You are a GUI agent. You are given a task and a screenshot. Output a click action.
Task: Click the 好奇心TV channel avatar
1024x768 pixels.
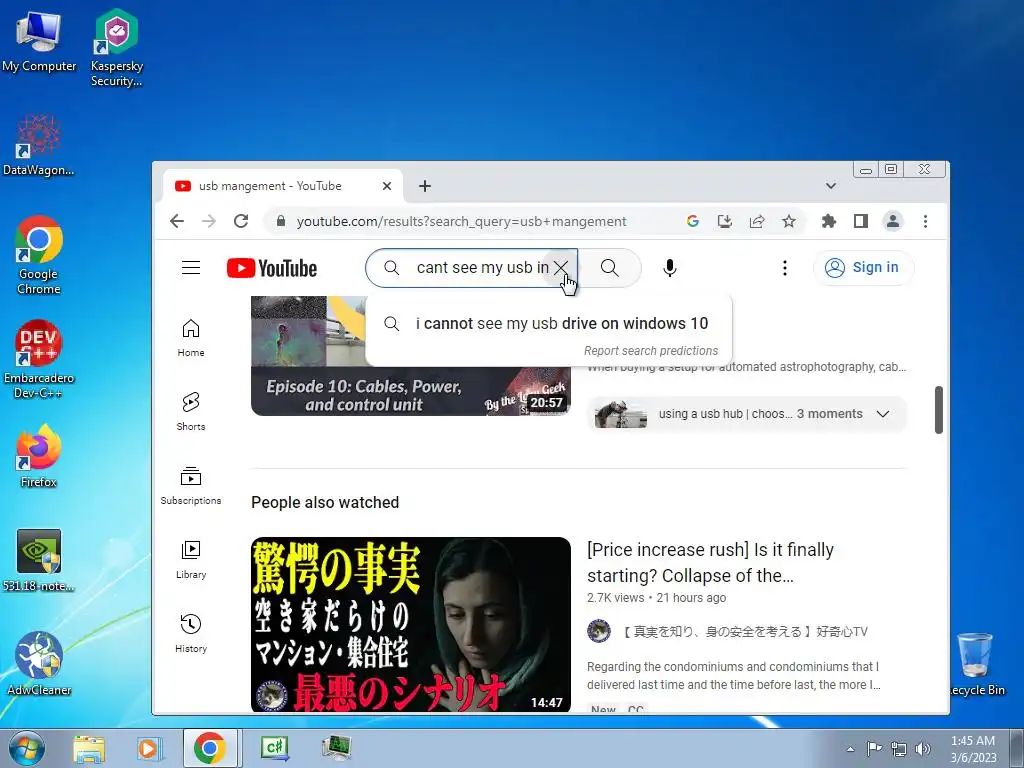coord(598,632)
